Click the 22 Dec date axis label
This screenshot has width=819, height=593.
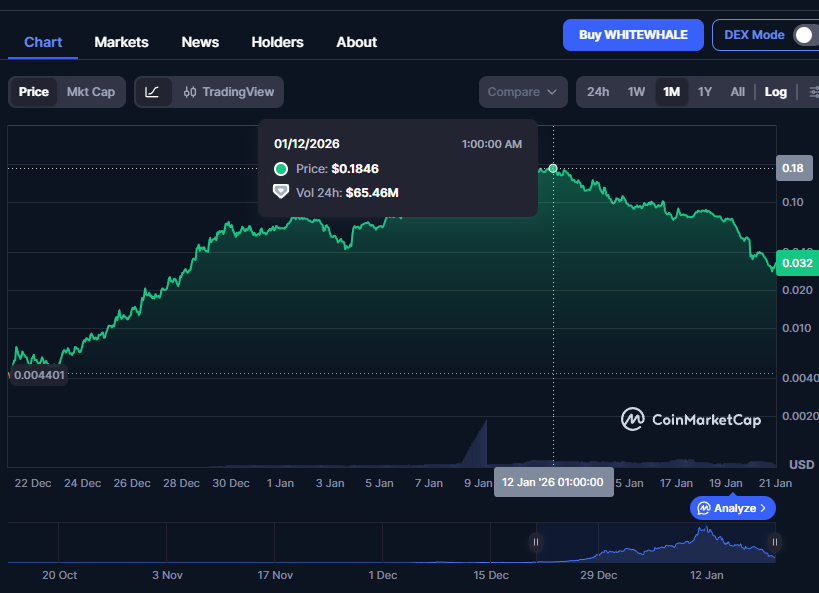[x=33, y=483]
